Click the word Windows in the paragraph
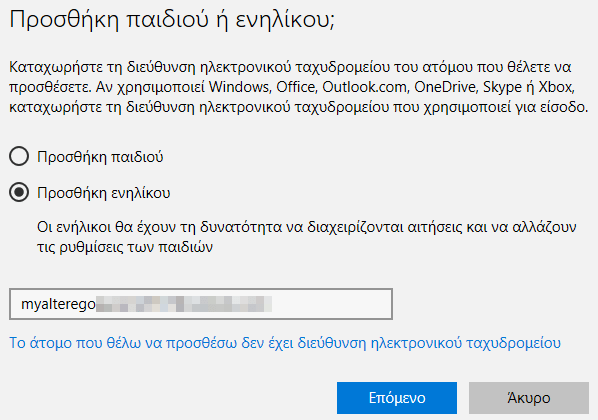 coord(239,87)
